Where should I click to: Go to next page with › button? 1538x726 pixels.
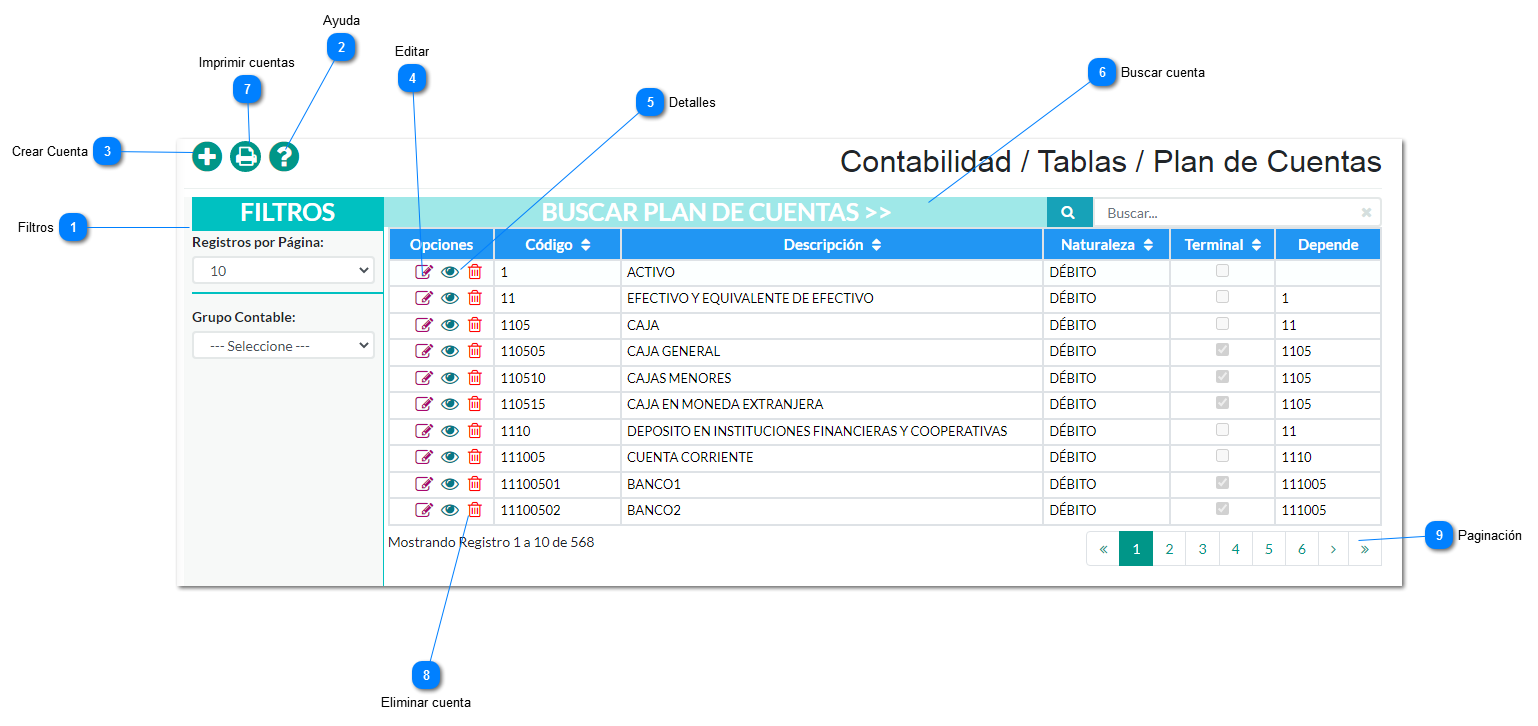click(1333, 549)
